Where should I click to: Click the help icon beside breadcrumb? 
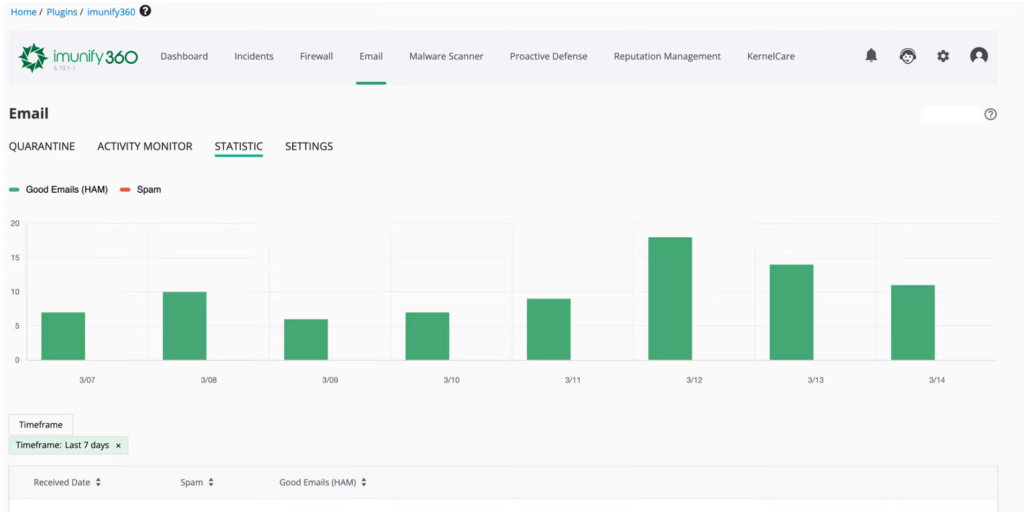point(146,11)
